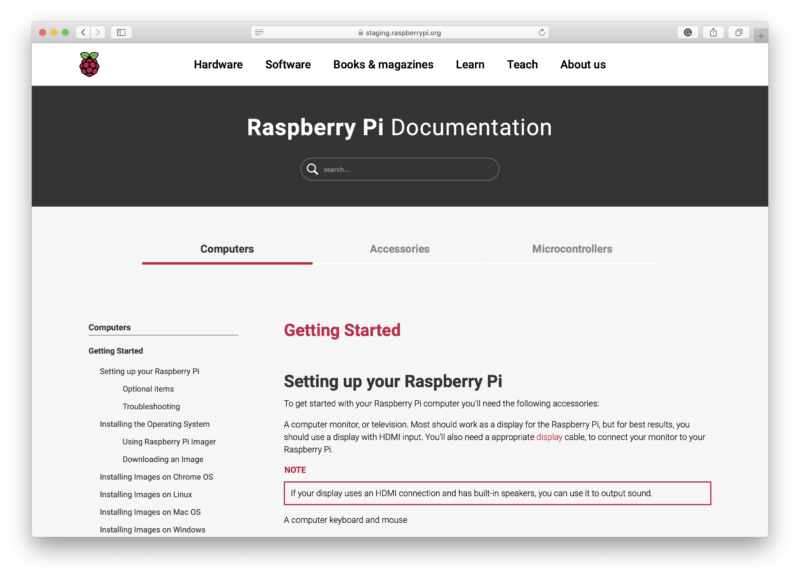The image size is (800, 579).
Task: Click the Safari forward arrow
Action: click(97, 32)
